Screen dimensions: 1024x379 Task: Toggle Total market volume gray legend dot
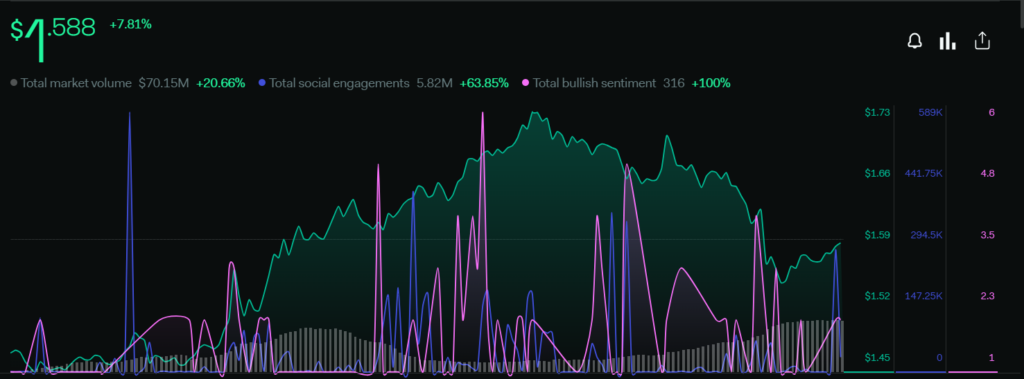[14, 83]
